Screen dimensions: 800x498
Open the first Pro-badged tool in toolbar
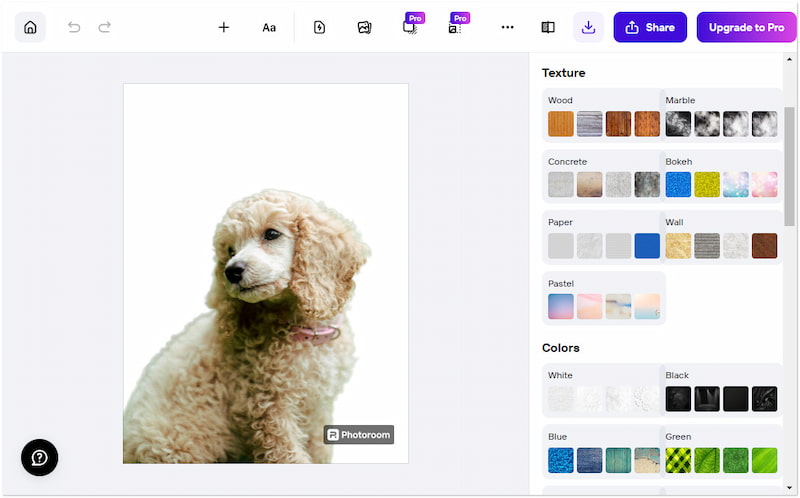click(410, 27)
